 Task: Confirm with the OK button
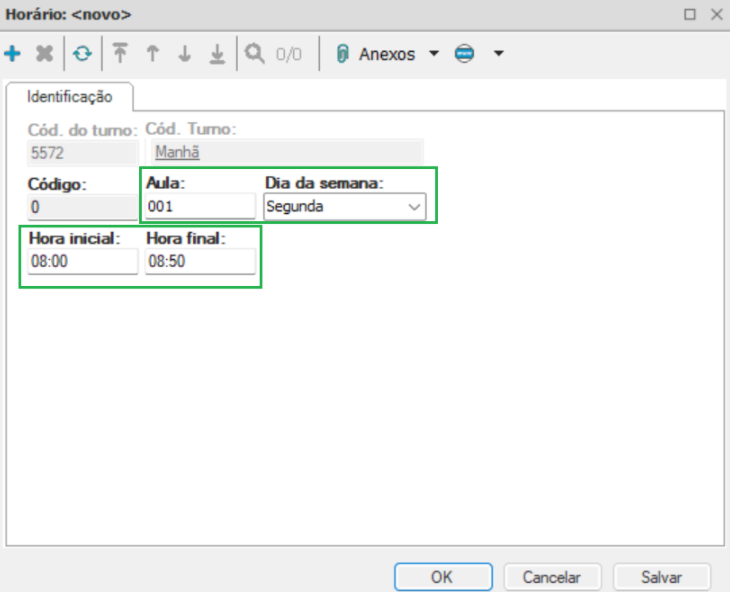[443, 577]
